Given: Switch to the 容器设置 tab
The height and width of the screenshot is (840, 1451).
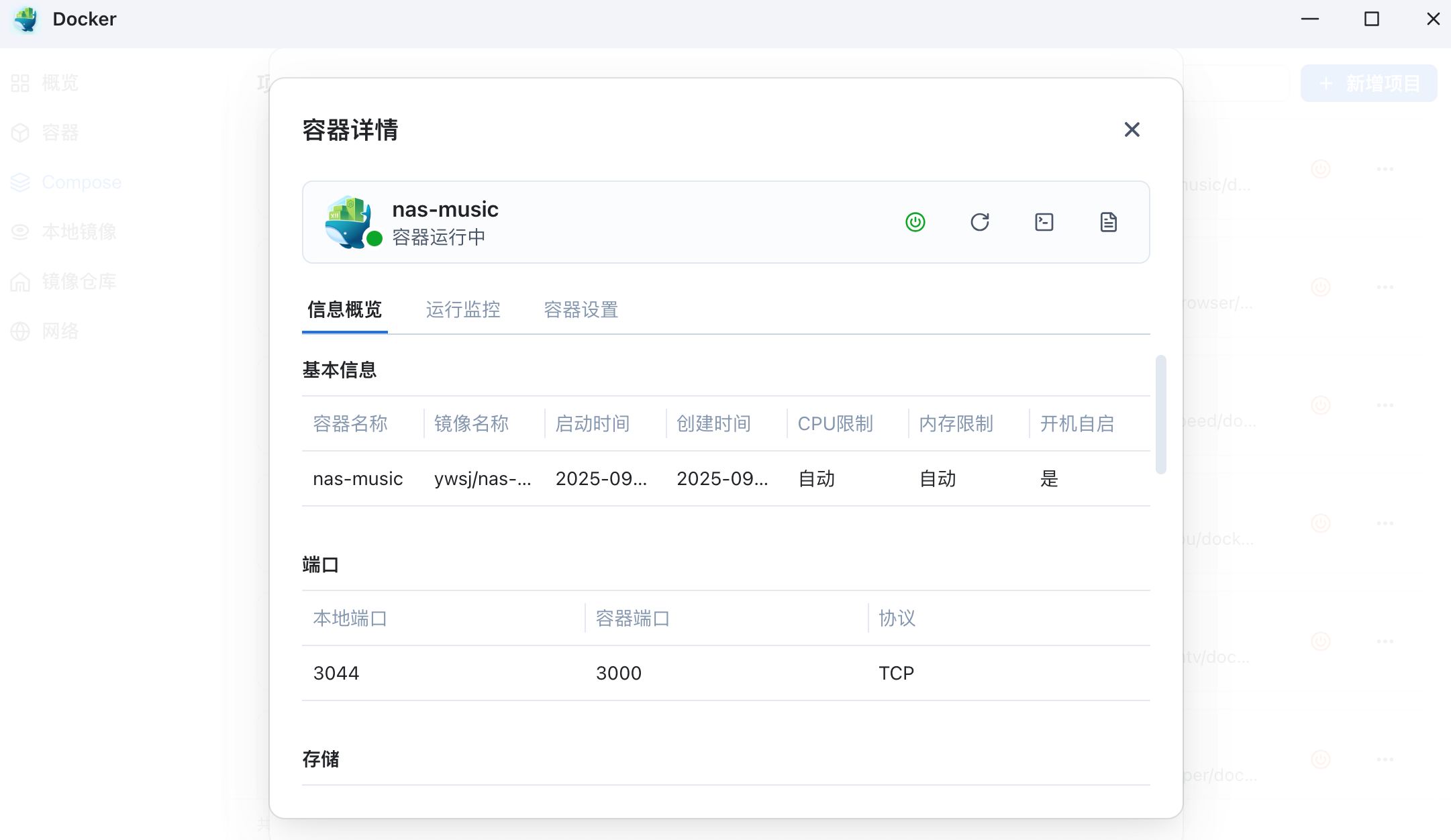Looking at the screenshot, I should (581, 309).
